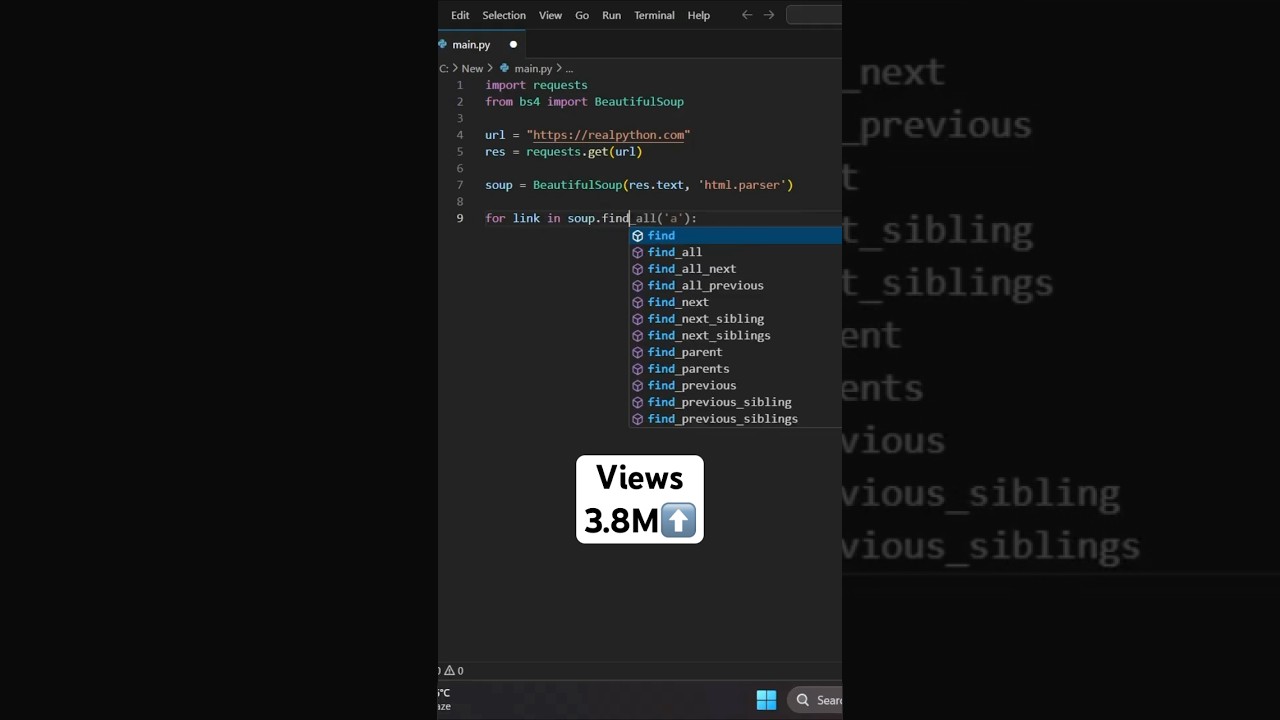Pick find_previous_siblings from the suggestions
This screenshot has height=720, width=1280.
tap(723, 419)
